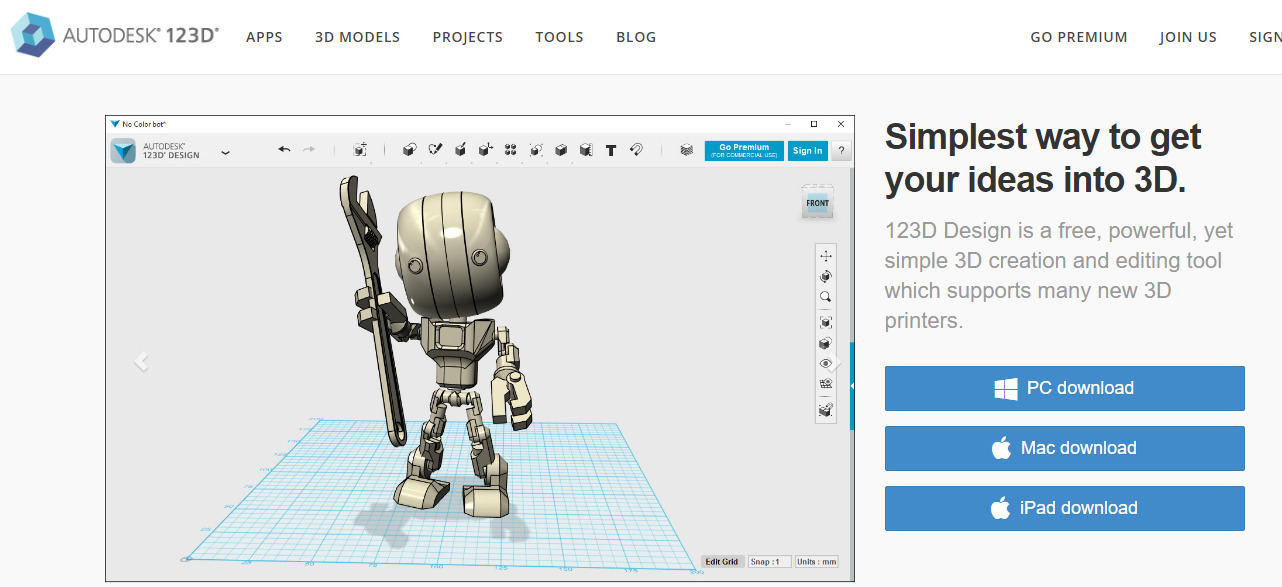Click the Materials layers icon
The height and width of the screenshot is (587, 1282).
686,150
